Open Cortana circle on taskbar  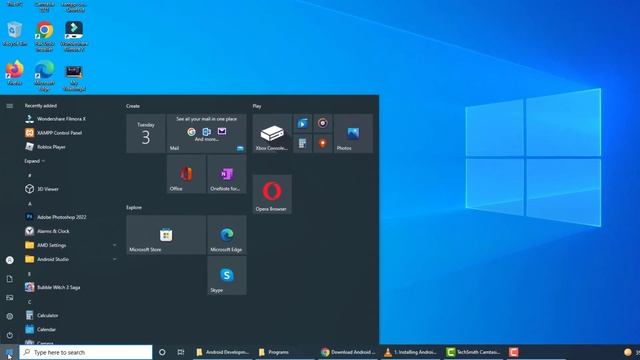[x=162, y=352]
